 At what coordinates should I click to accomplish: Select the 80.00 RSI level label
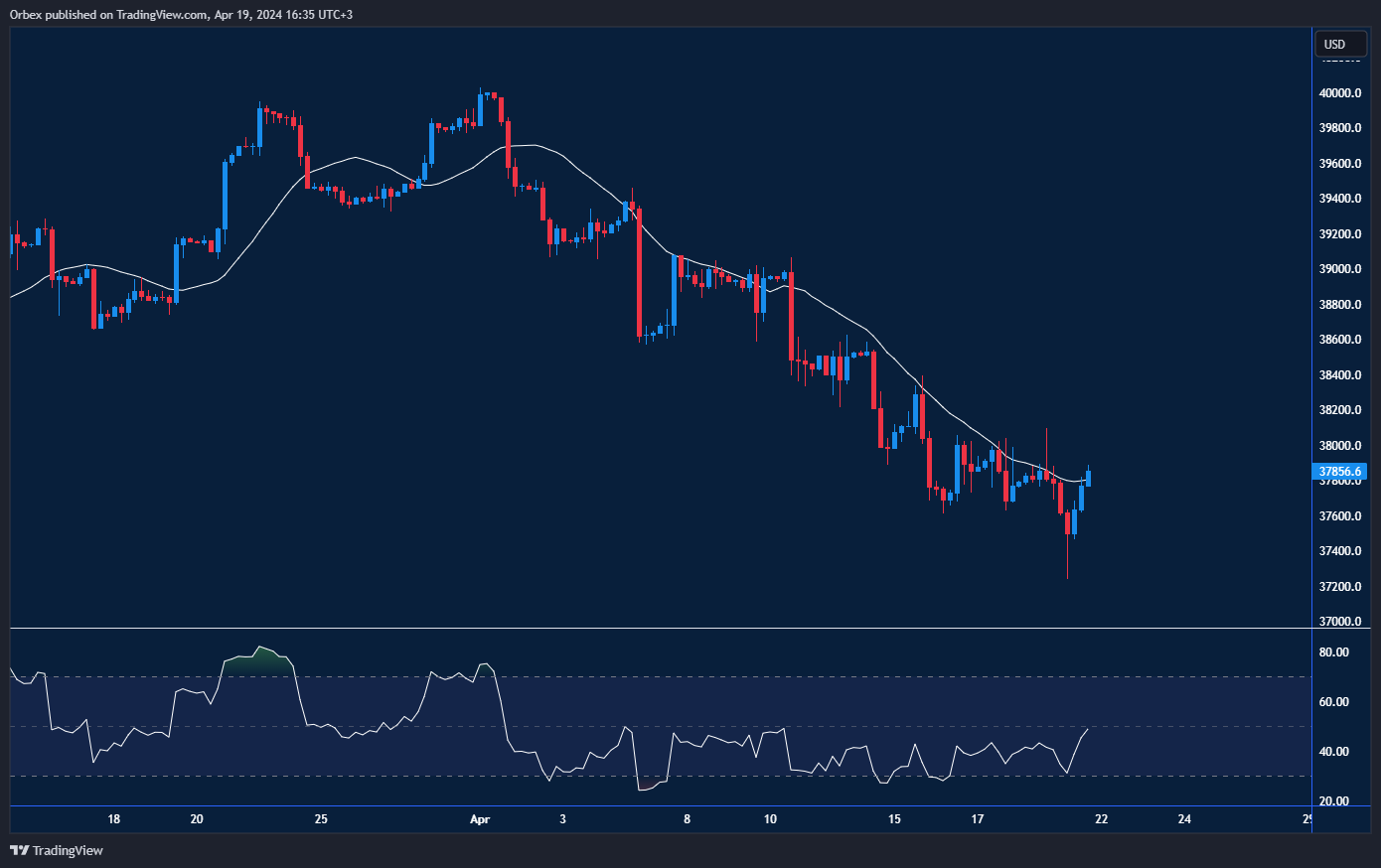(1334, 652)
